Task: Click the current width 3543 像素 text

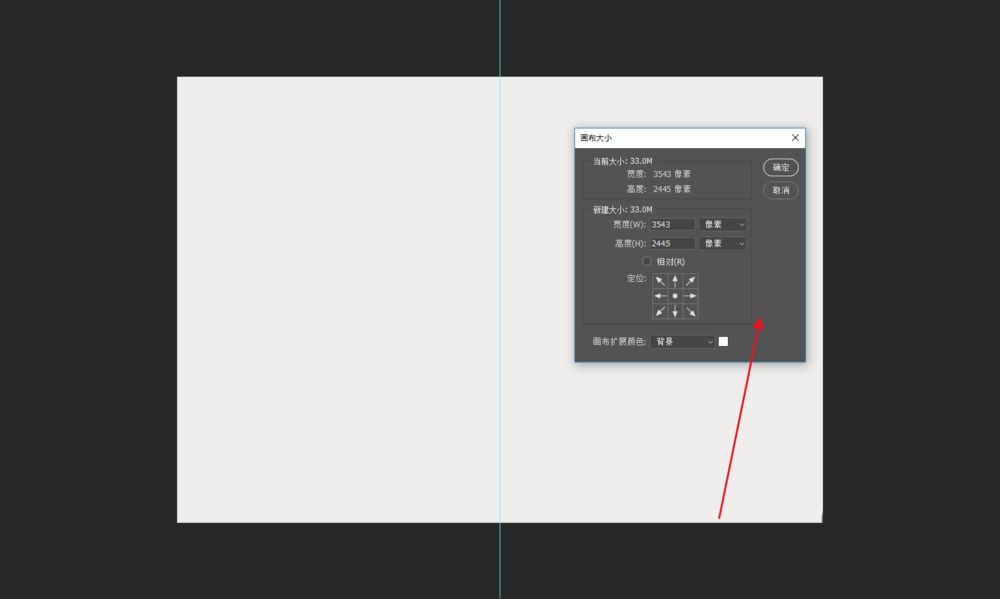Action: point(672,174)
